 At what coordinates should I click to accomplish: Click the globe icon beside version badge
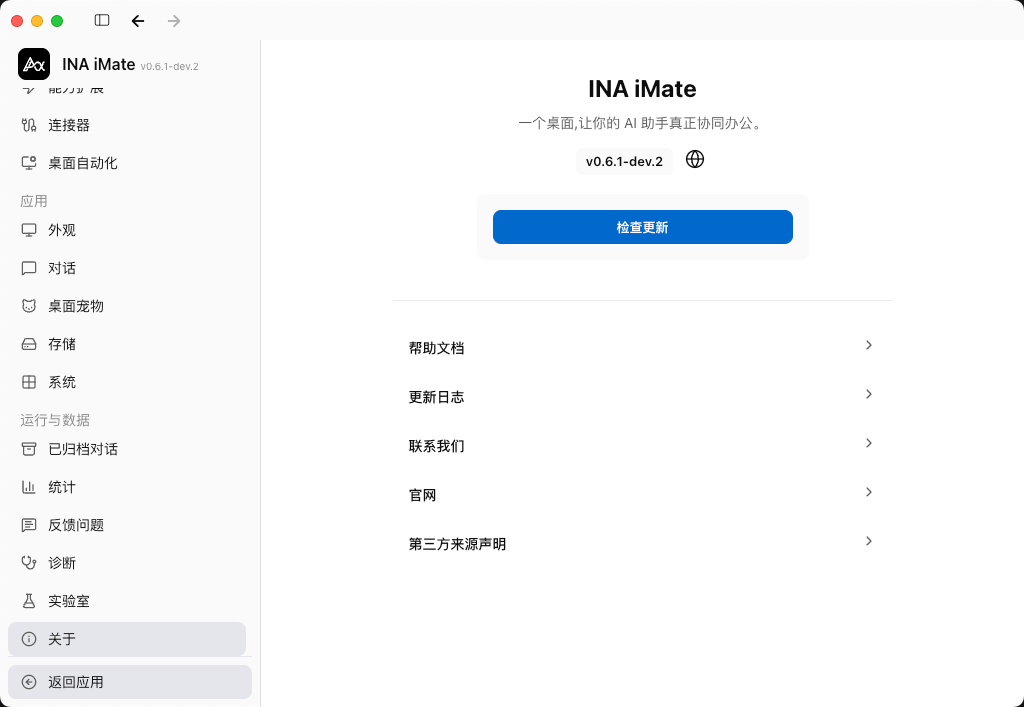point(695,159)
